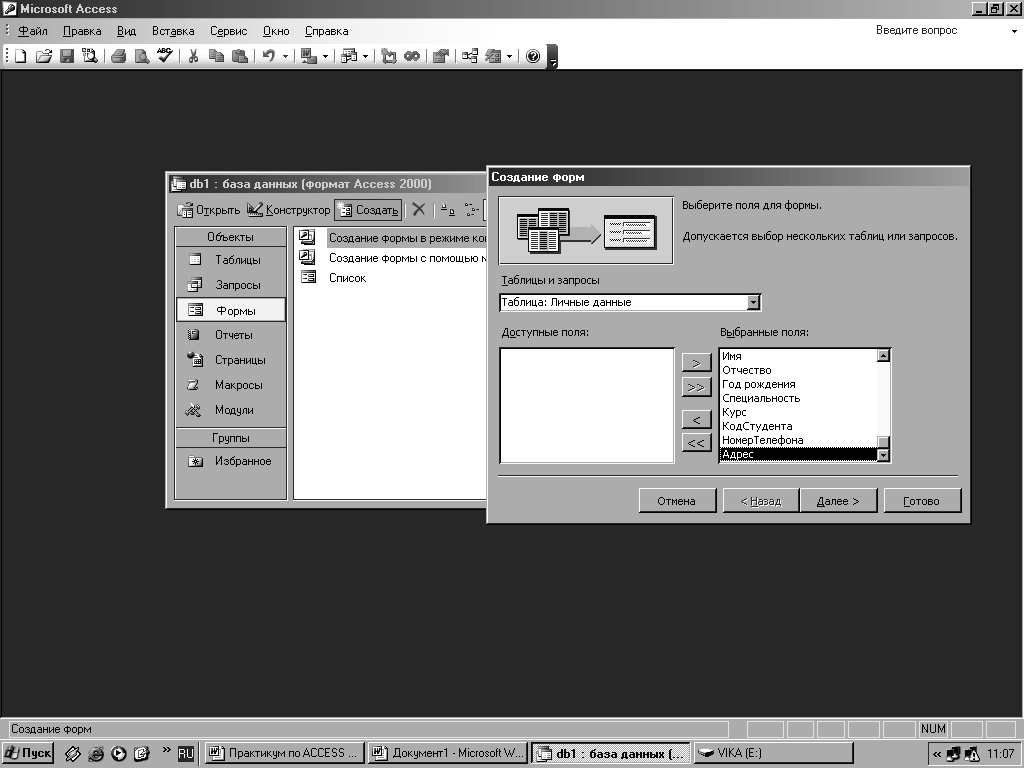Select Страницы in the Objects panel
The width and height of the screenshot is (1024, 768).
231,360
